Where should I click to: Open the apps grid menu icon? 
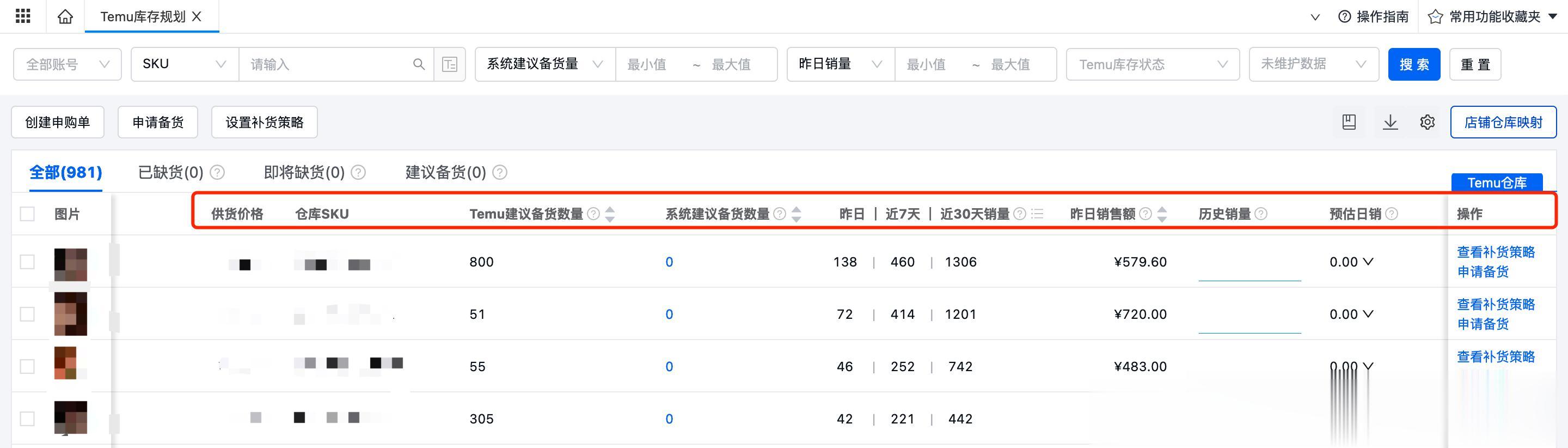(x=22, y=16)
